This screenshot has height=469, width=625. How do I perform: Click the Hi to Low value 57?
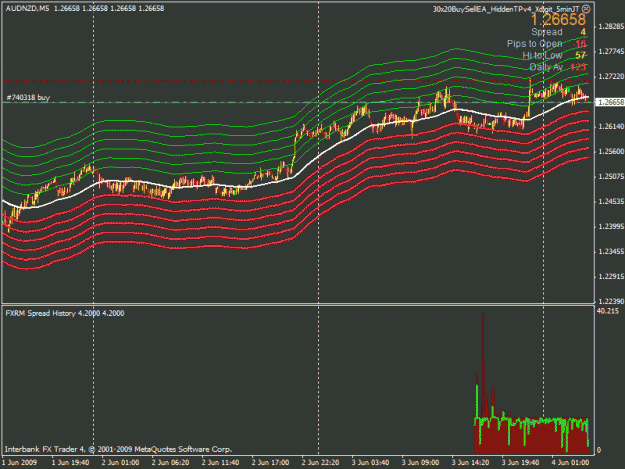[580, 55]
